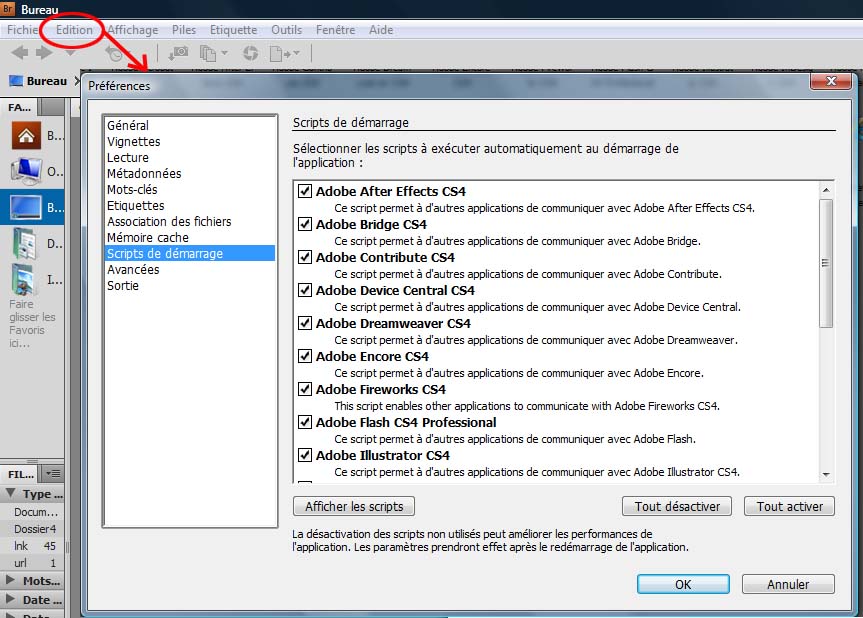The width and height of the screenshot is (863, 618).
Task: Select the highlighted desktop favorite icon
Action: tap(25, 207)
